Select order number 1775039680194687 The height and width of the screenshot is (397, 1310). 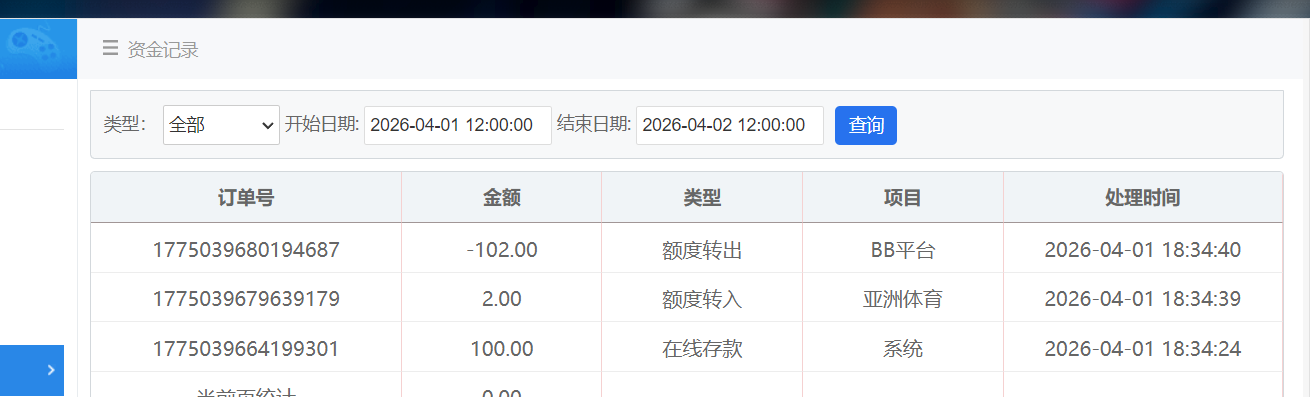(x=246, y=250)
